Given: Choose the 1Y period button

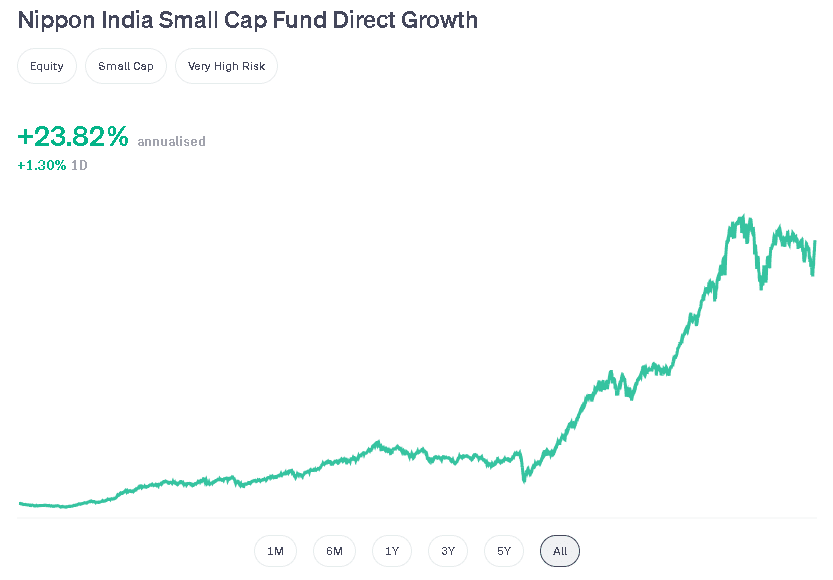Looking at the screenshot, I should (391, 551).
